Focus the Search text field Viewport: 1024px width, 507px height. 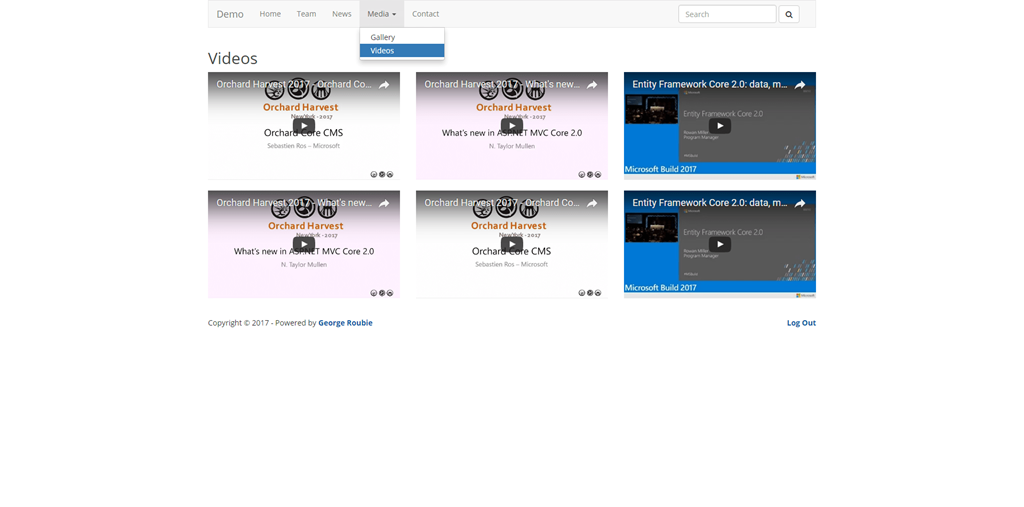coord(726,14)
